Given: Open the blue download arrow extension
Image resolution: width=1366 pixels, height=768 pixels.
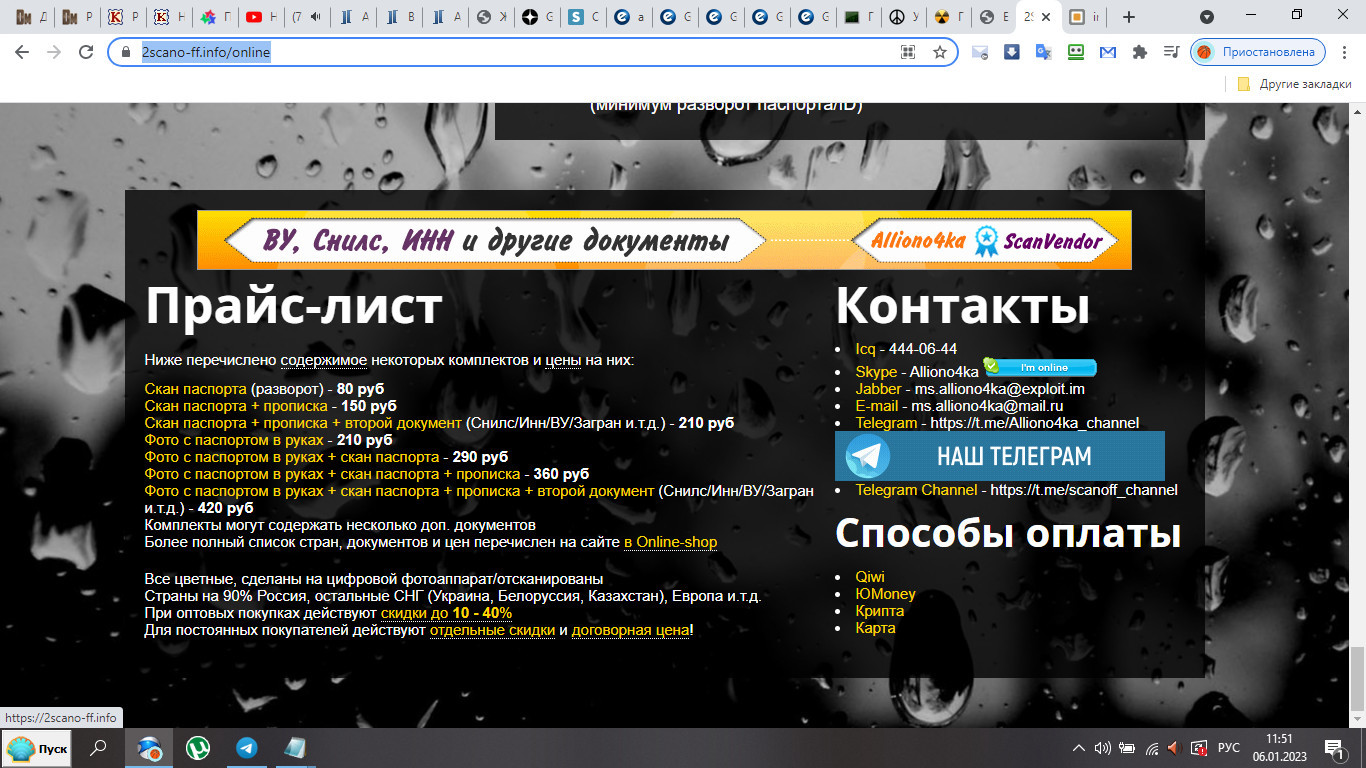Looking at the screenshot, I should (1011, 52).
